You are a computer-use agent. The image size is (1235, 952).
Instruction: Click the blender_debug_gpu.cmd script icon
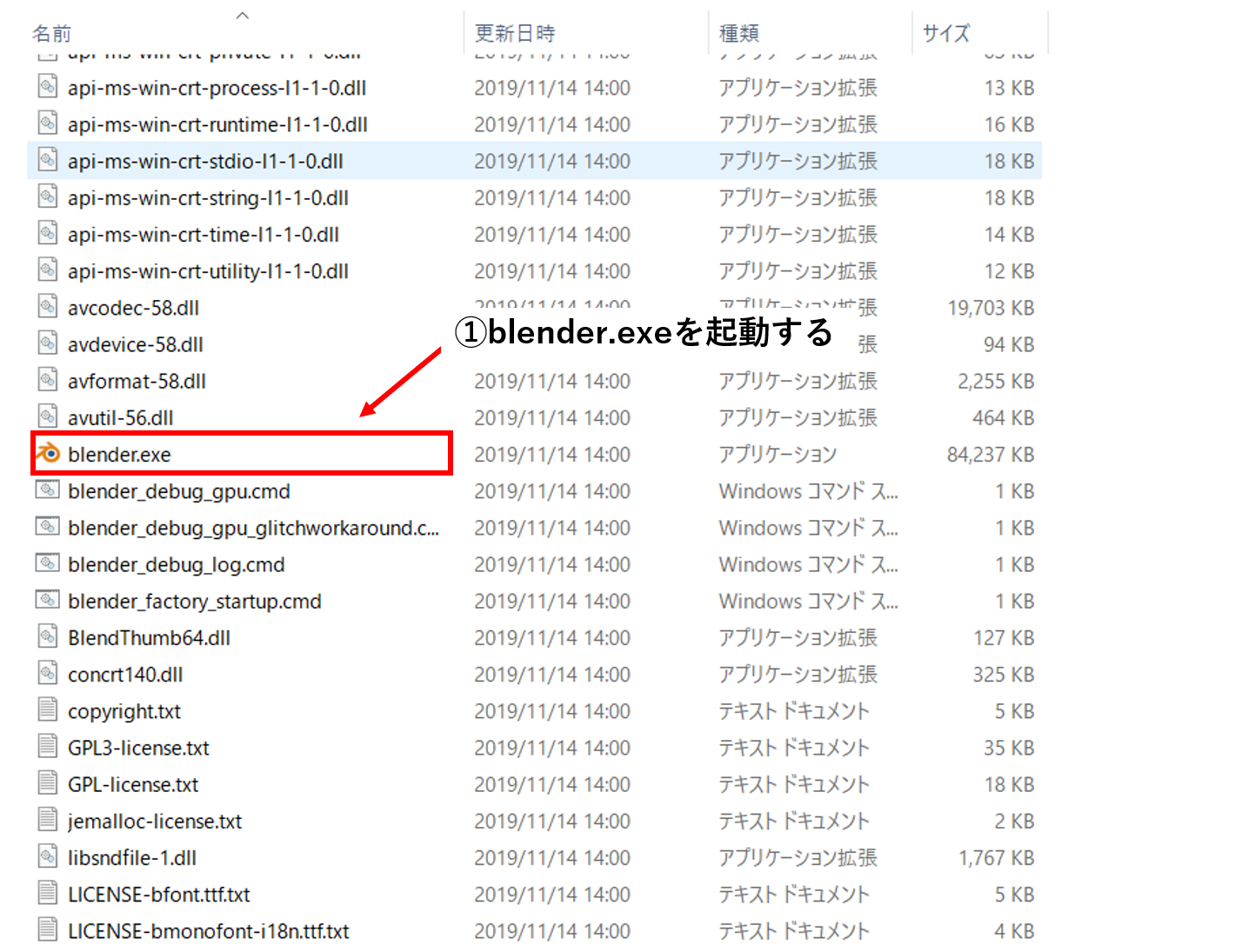tap(48, 490)
